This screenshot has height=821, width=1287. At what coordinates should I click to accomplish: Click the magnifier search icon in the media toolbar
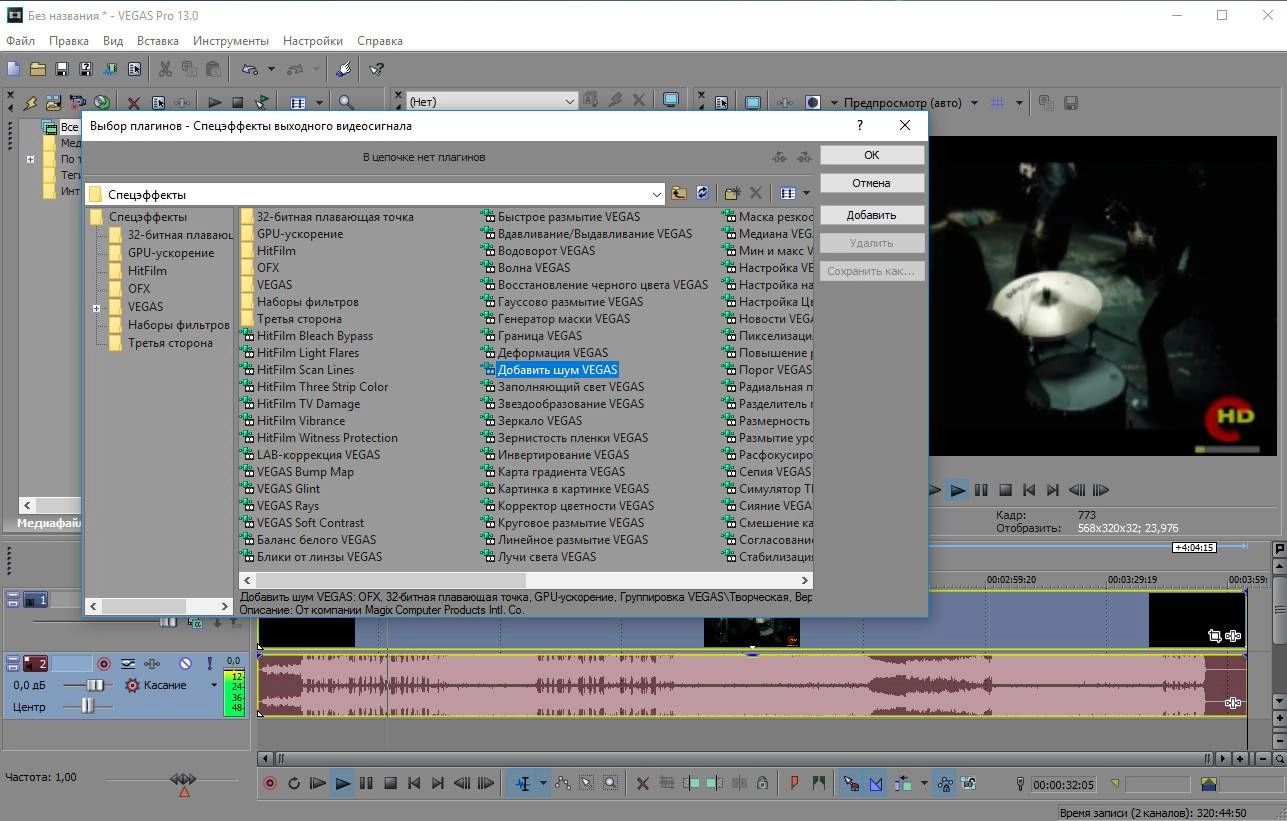pyautogui.click(x=346, y=102)
